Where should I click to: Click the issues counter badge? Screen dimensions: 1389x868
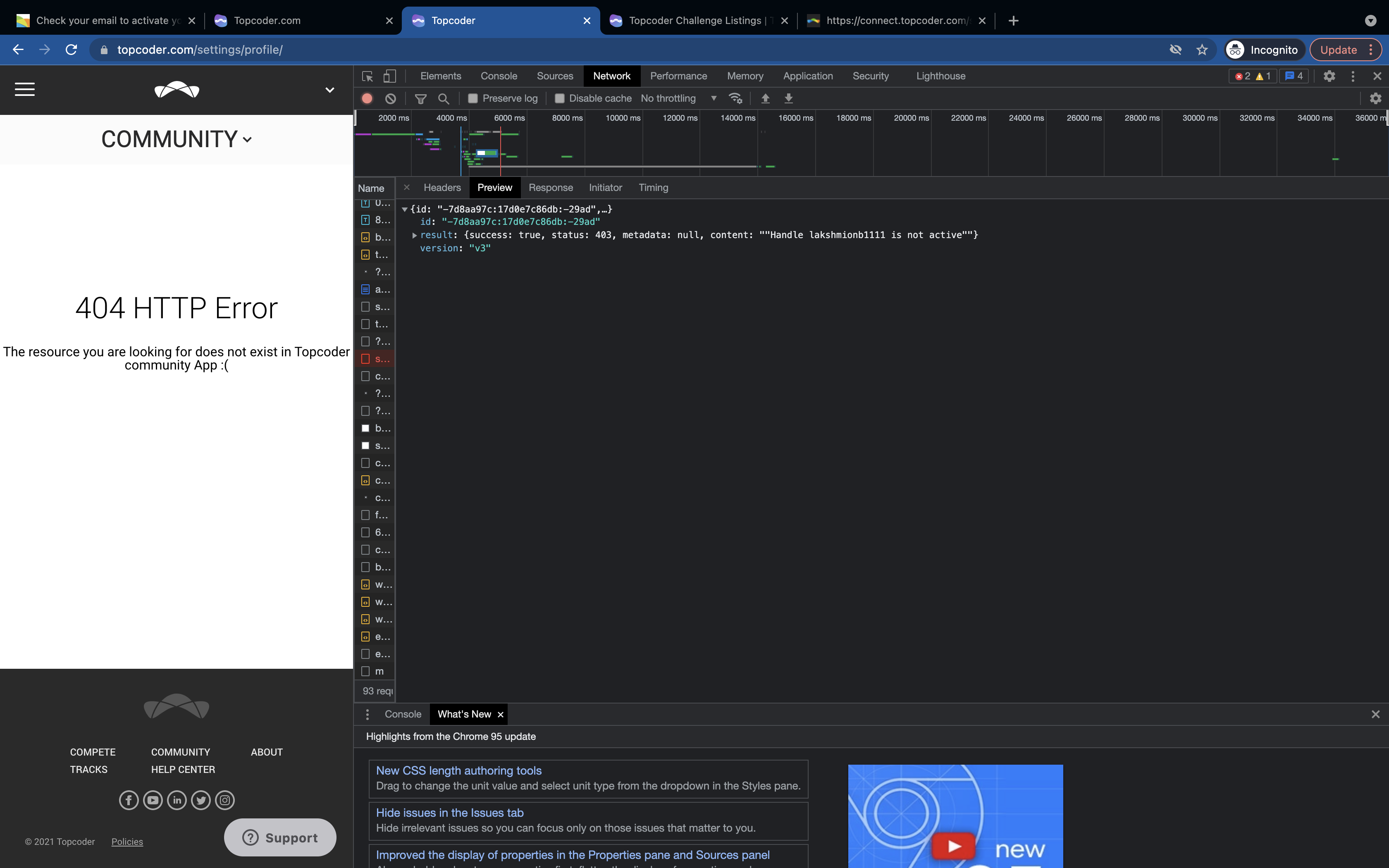click(x=1294, y=76)
